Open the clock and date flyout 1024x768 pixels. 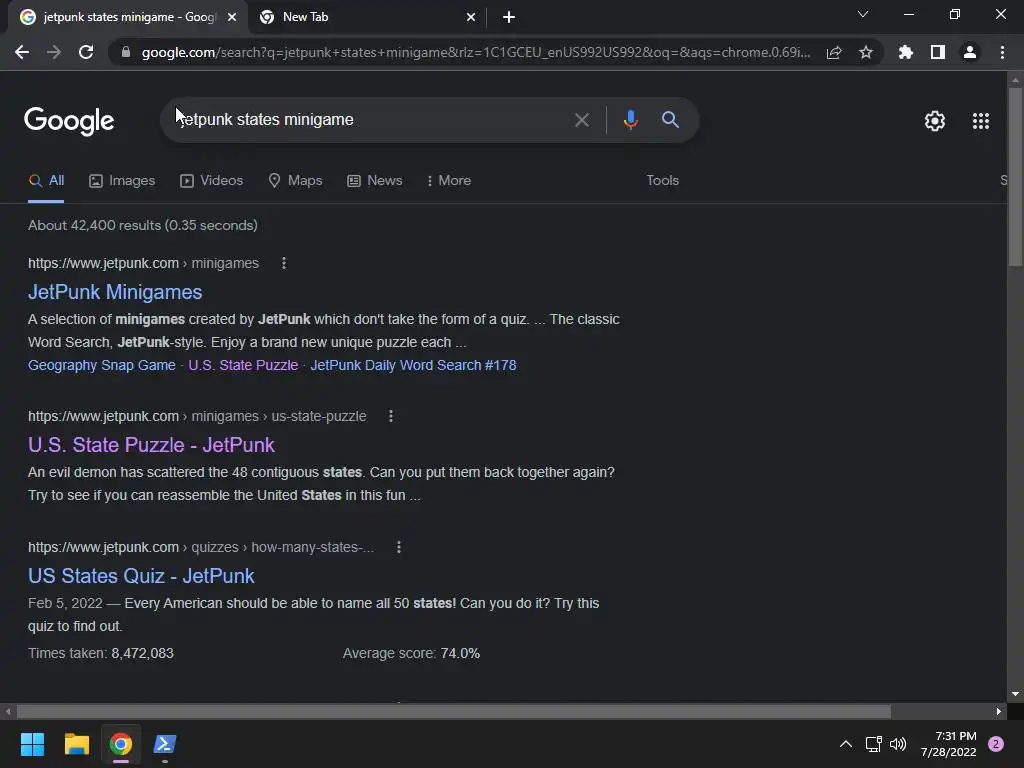pyautogui.click(x=948, y=744)
